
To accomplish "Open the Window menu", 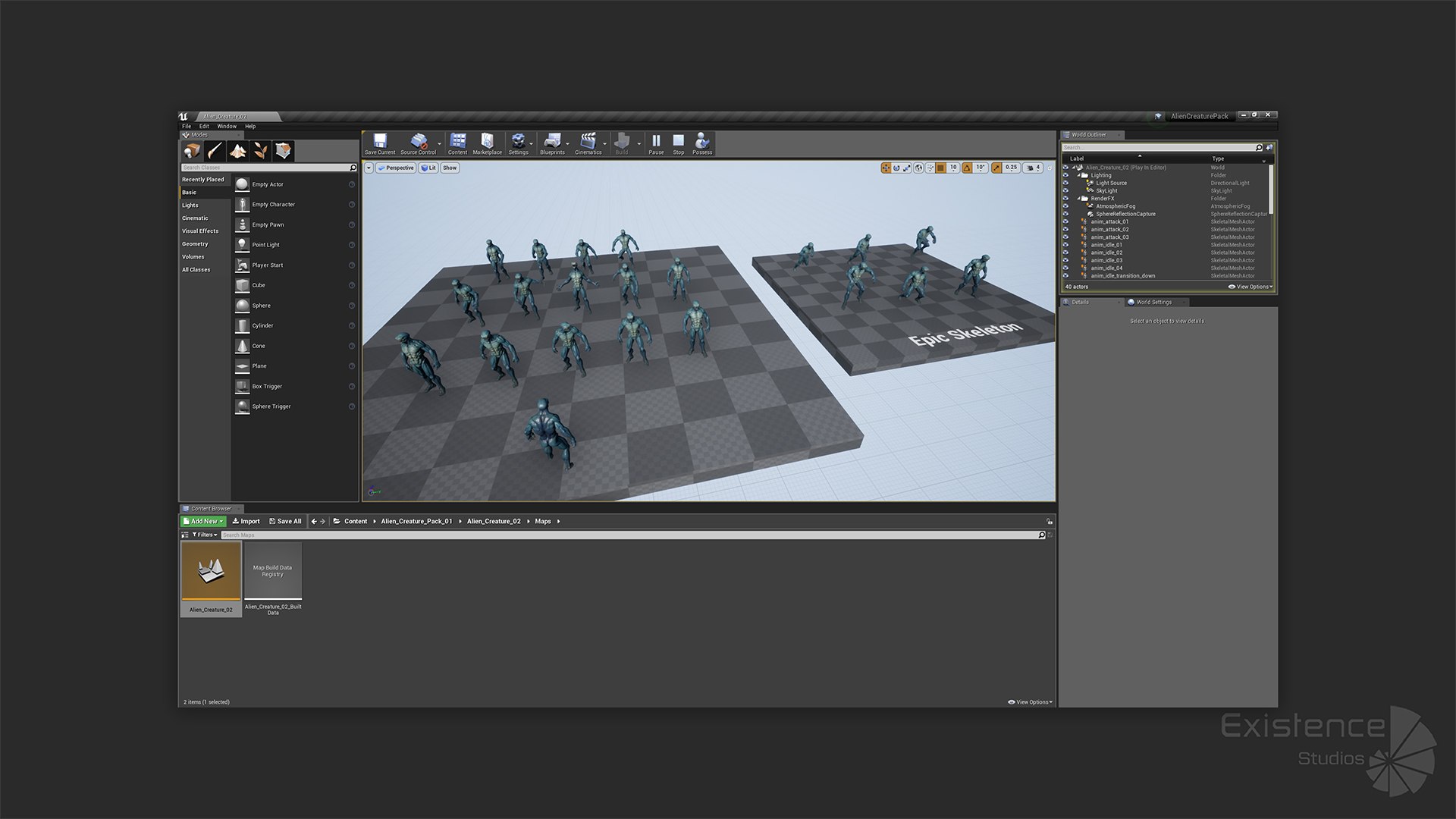I will click(227, 127).
